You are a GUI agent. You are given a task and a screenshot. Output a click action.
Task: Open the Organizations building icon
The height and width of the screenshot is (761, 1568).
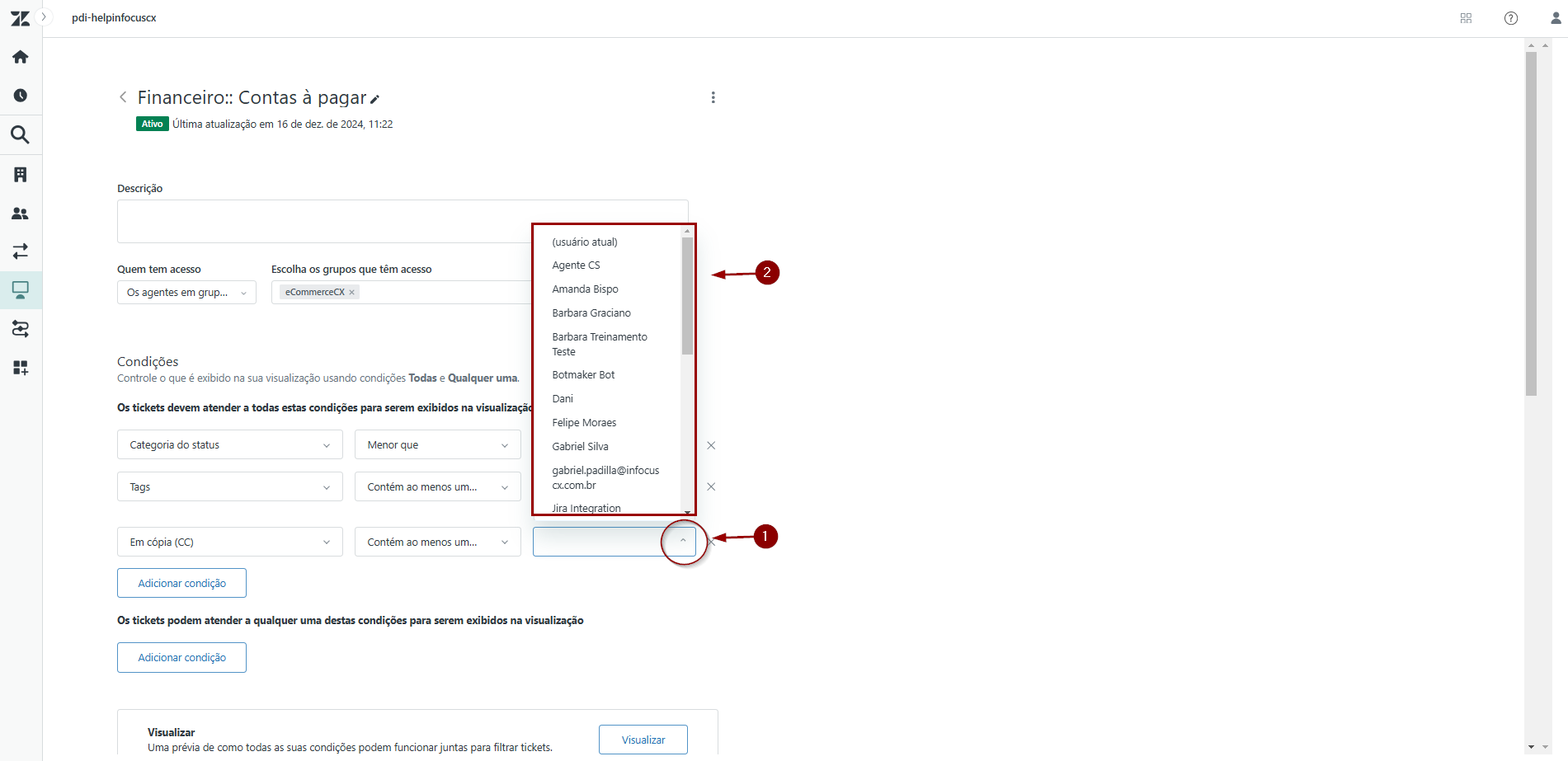[x=21, y=174]
